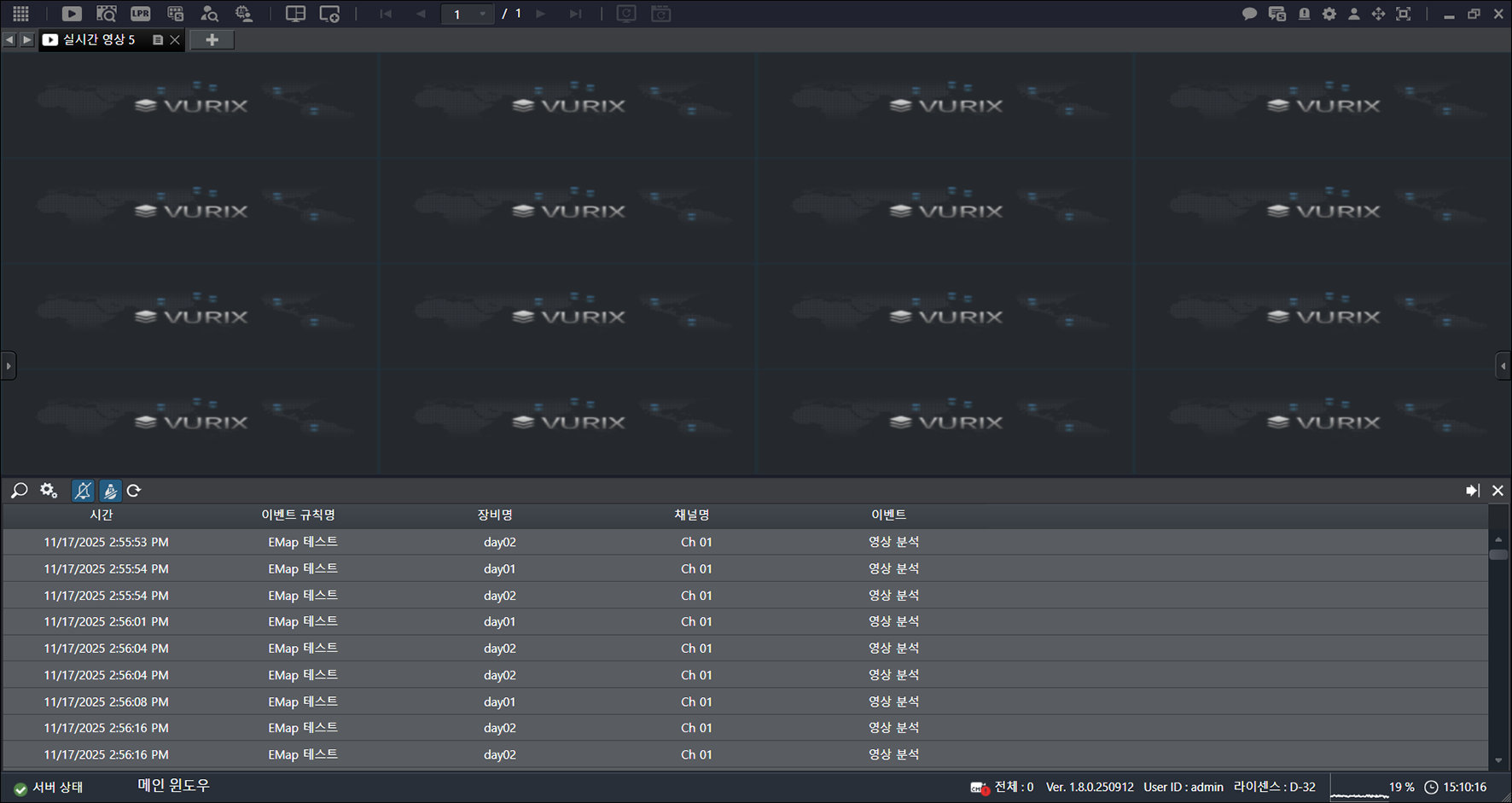This screenshot has height=803, width=1512.
Task: Sort by the 시간 column header
Action: click(x=102, y=515)
